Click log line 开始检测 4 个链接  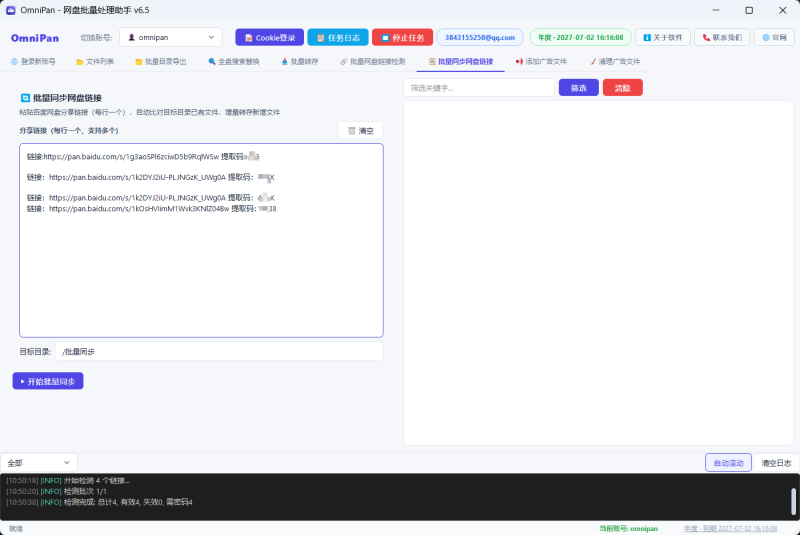(x=68, y=480)
